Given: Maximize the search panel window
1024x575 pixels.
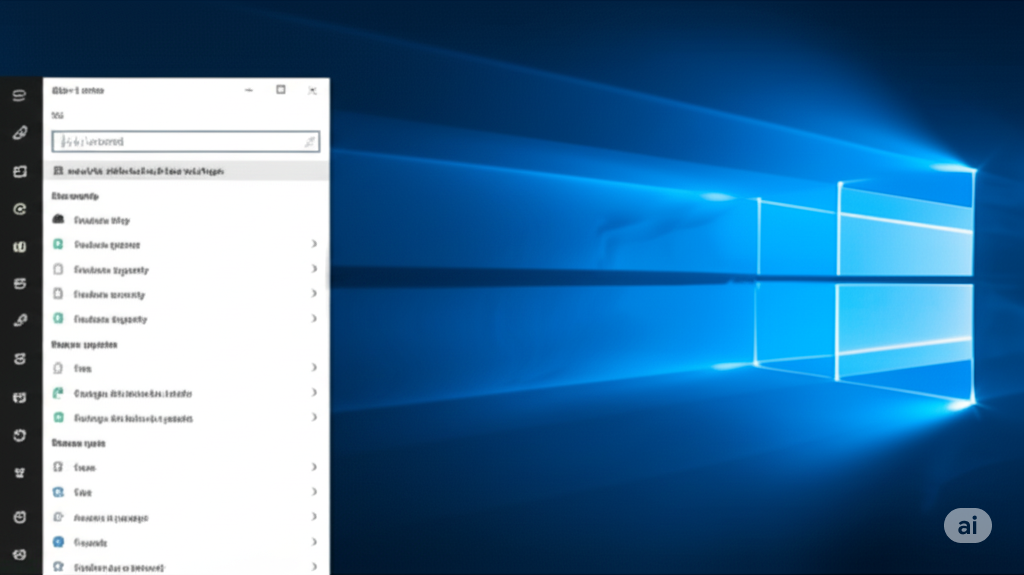Looking at the screenshot, I should coord(281,90).
